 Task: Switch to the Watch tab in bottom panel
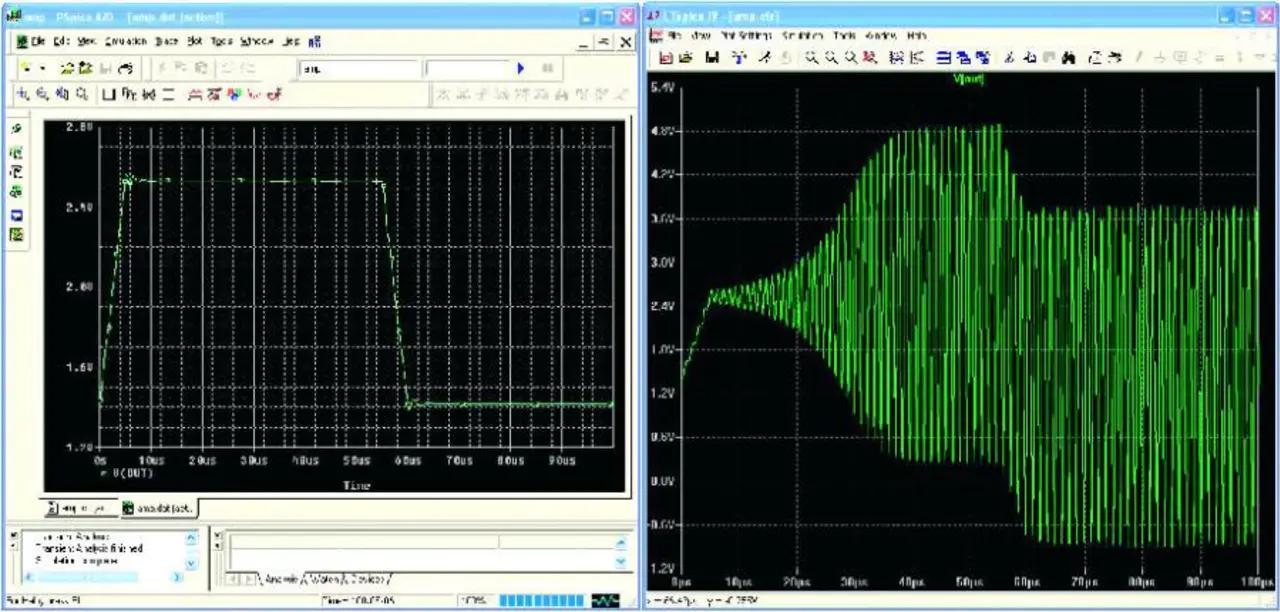[x=319, y=579]
